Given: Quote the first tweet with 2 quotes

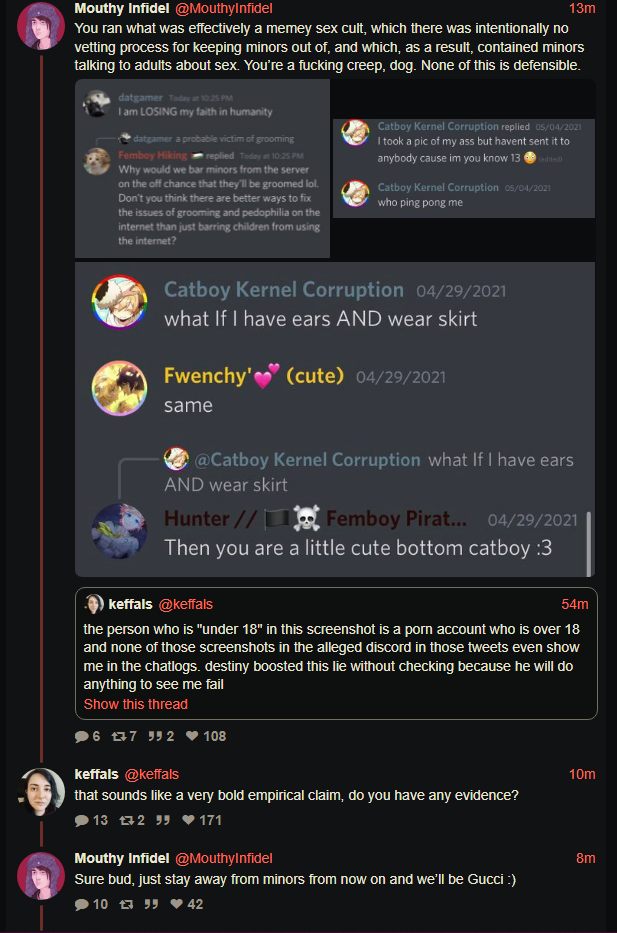Looking at the screenshot, I should pos(161,736).
